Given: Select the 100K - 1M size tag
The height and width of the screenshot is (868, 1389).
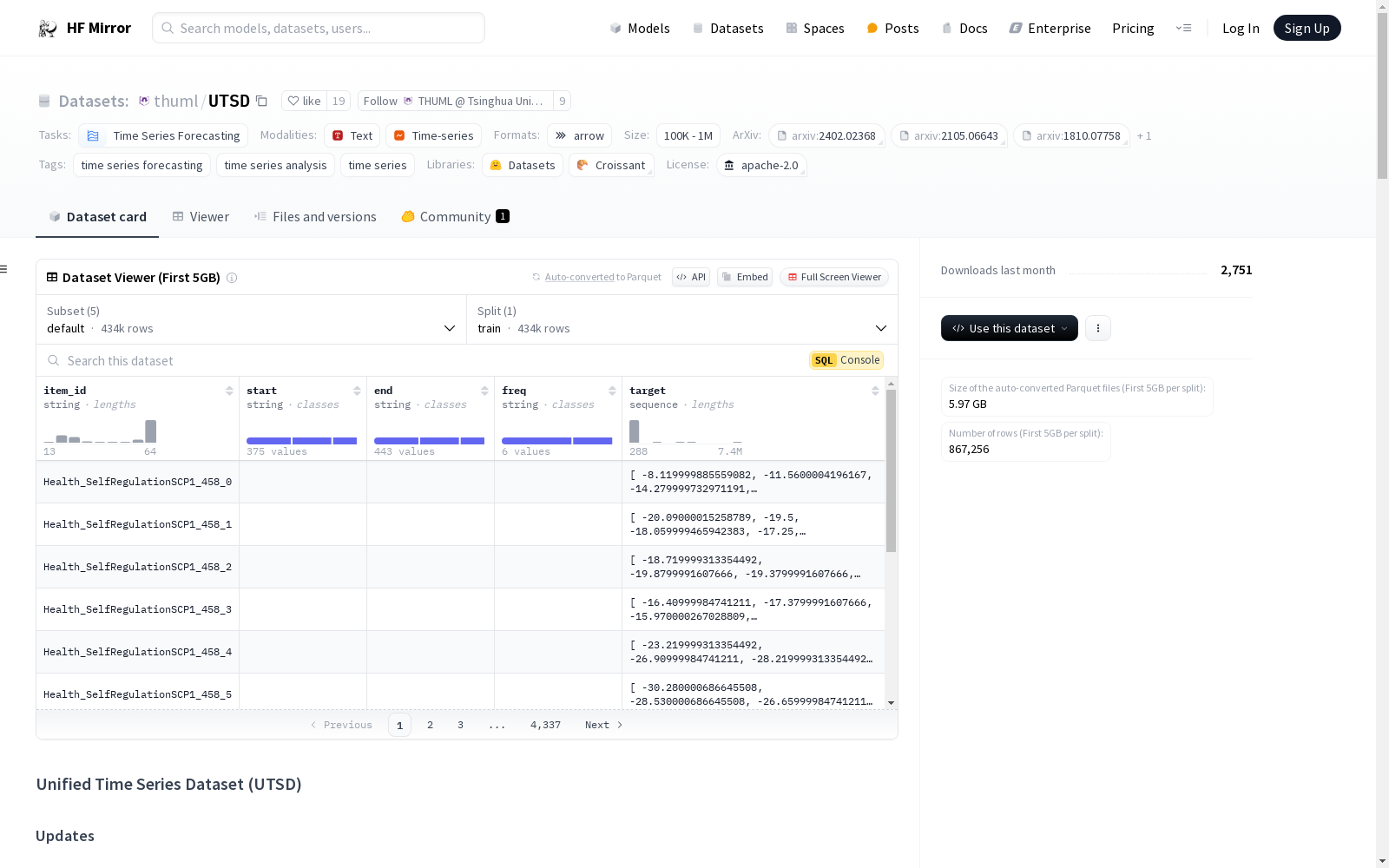Looking at the screenshot, I should (688, 135).
